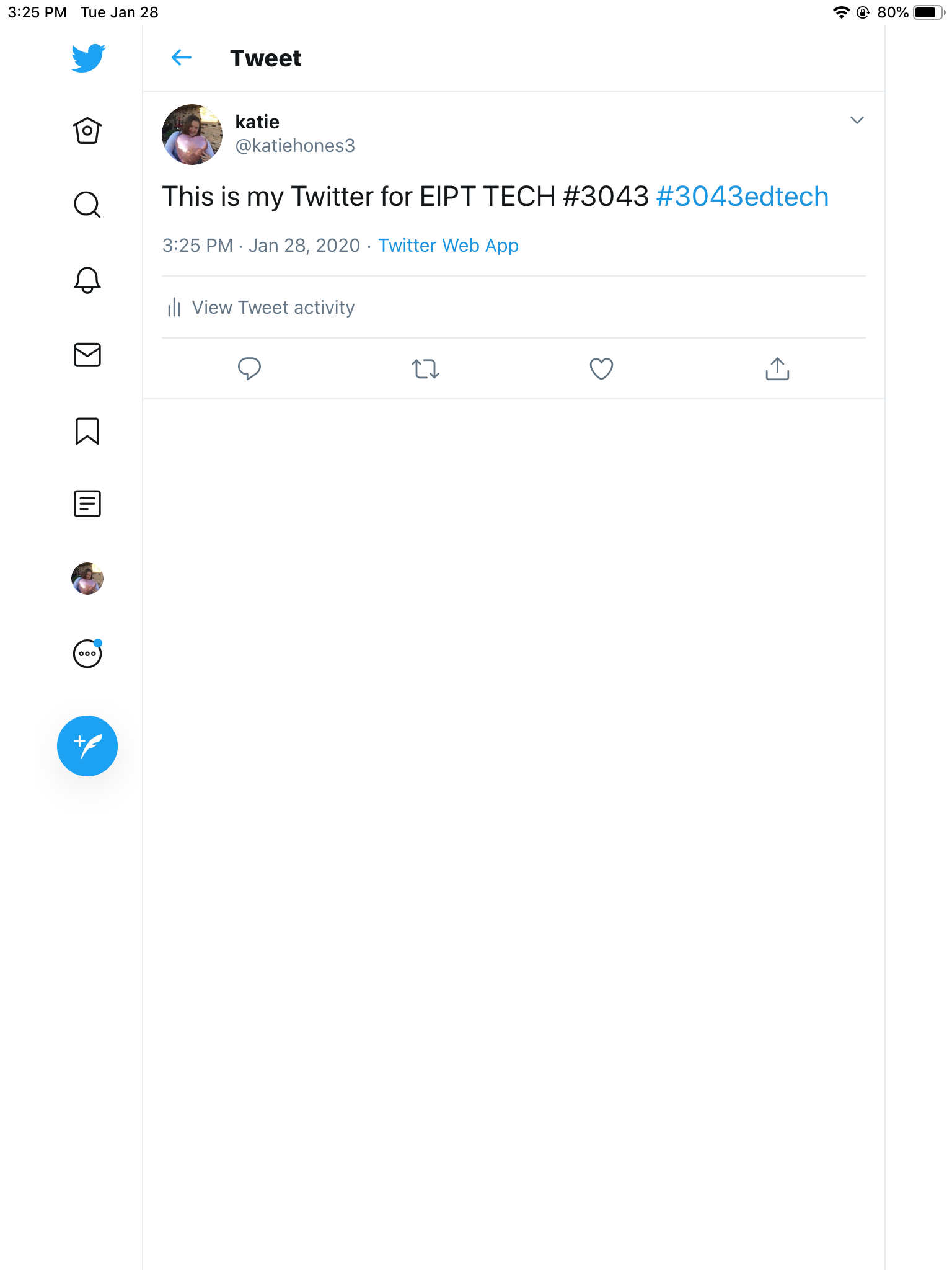Image resolution: width=952 pixels, height=1270 pixels.
Task: Open profile from sidebar avatar
Action: click(x=87, y=579)
